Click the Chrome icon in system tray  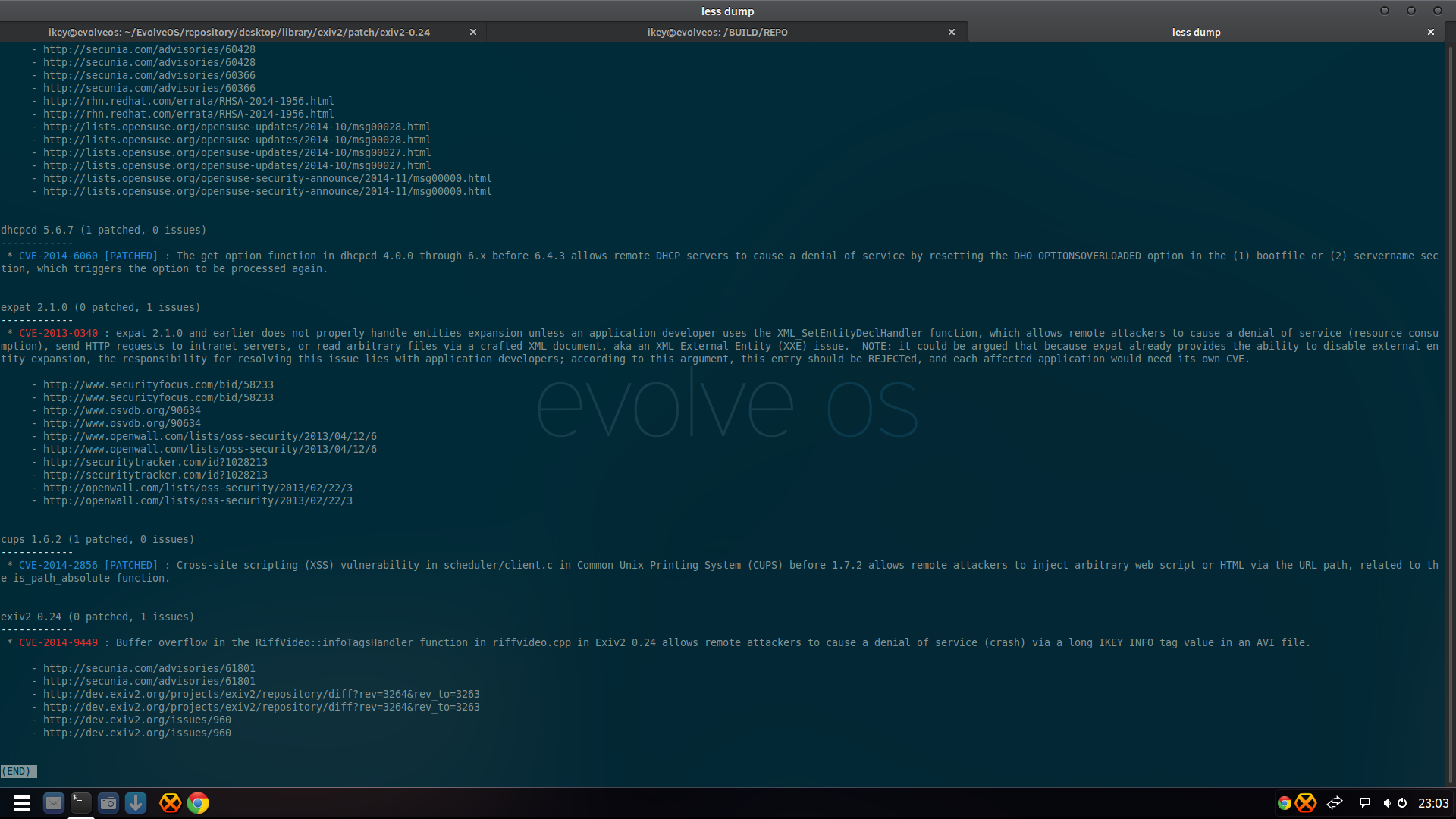[1284, 803]
